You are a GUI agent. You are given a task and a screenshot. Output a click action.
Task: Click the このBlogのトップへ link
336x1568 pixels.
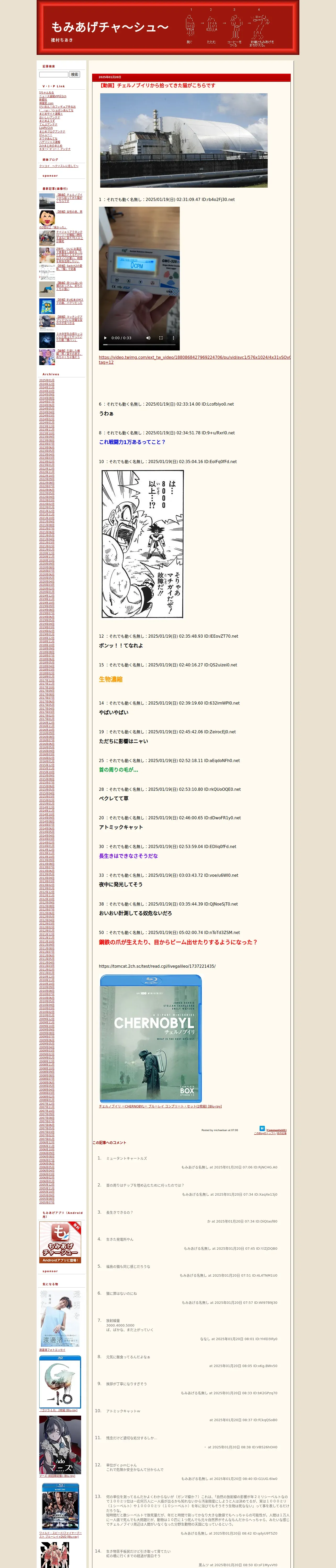click(x=265, y=1133)
